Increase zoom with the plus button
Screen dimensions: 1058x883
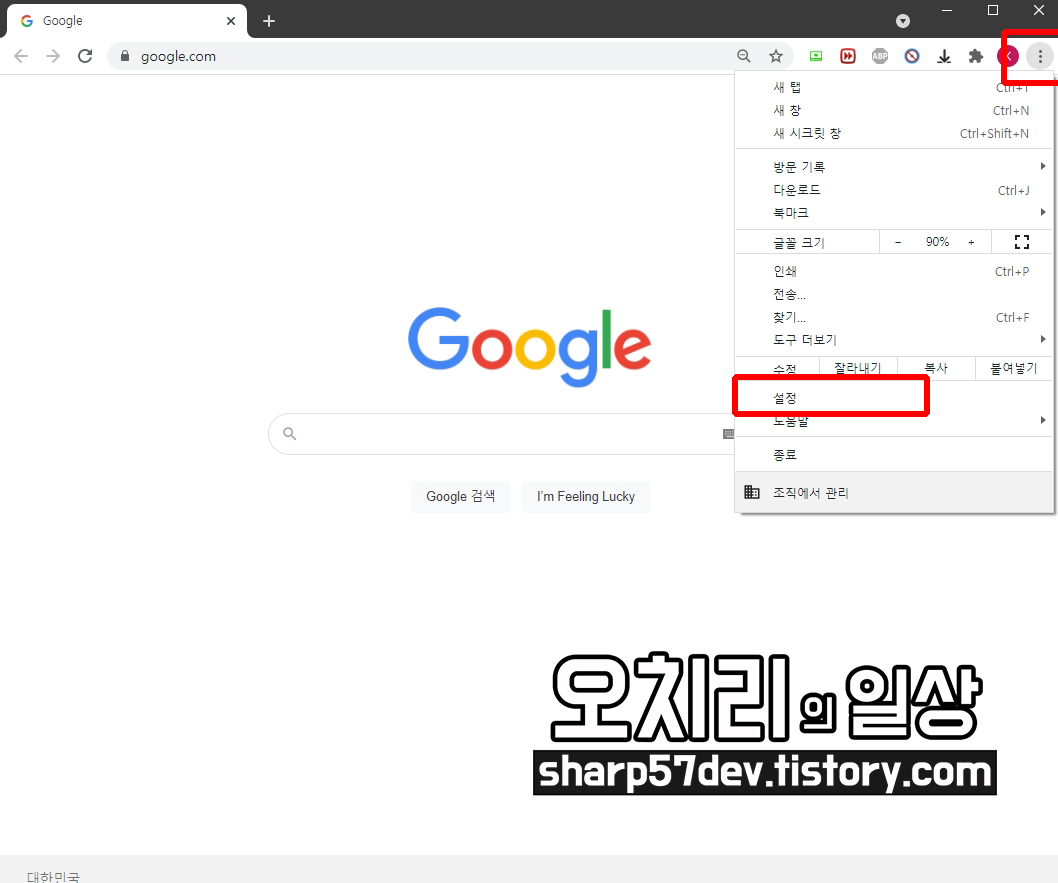(972, 242)
